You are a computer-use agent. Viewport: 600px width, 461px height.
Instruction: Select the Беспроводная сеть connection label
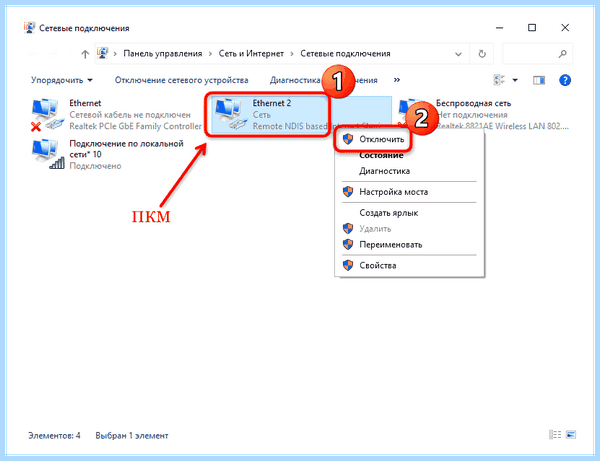click(473, 103)
